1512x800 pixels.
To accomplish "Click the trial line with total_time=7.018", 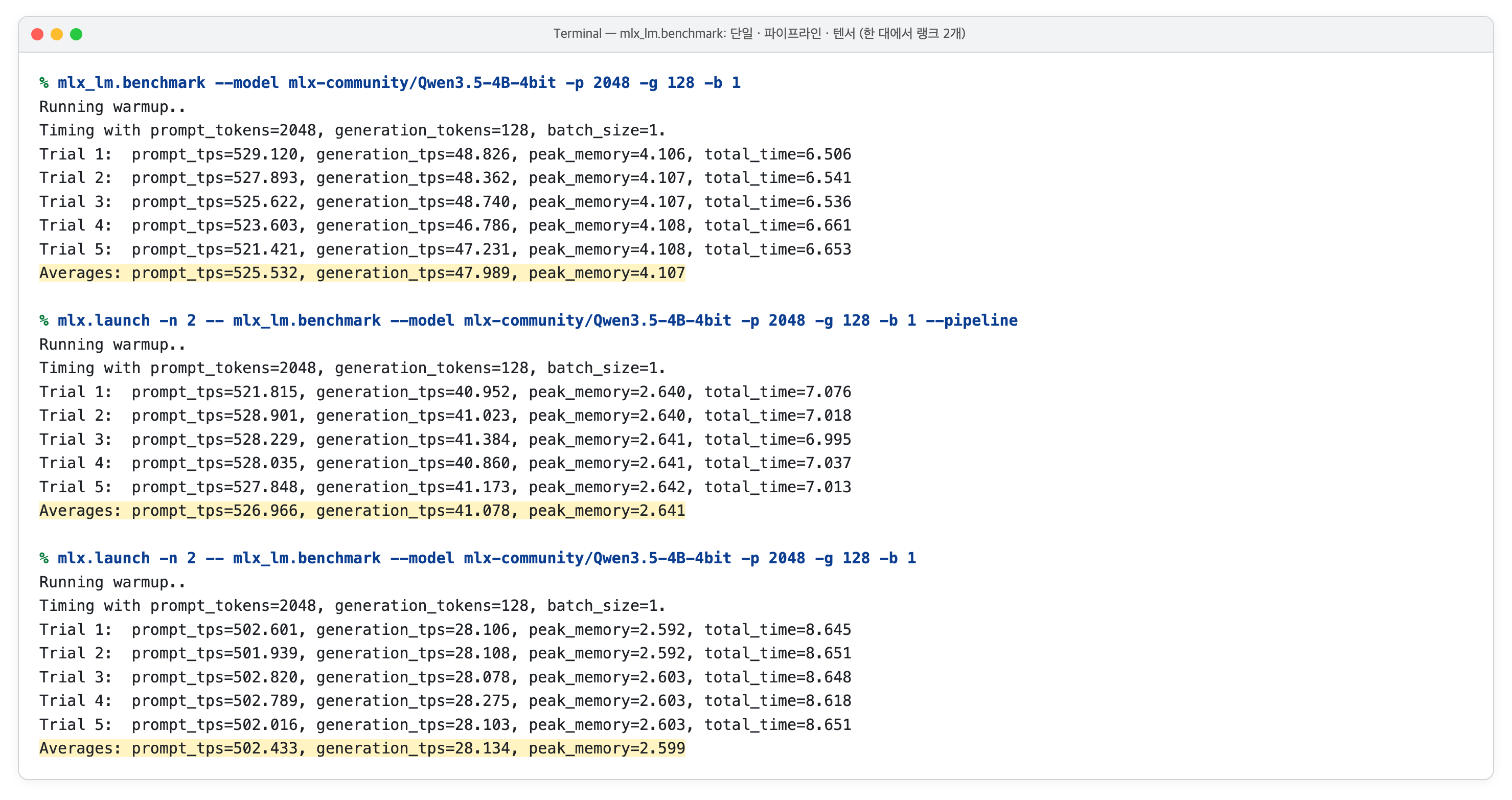I will 445,416.
